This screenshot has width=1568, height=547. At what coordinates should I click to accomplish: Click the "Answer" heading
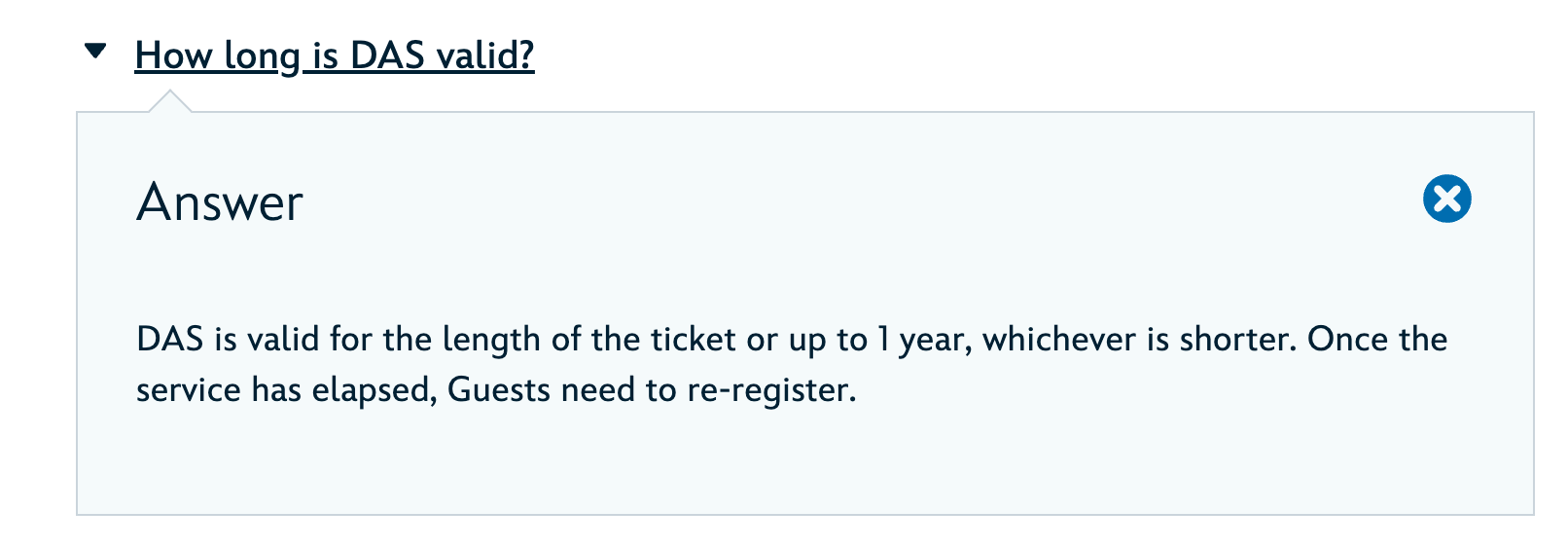(x=220, y=202)
